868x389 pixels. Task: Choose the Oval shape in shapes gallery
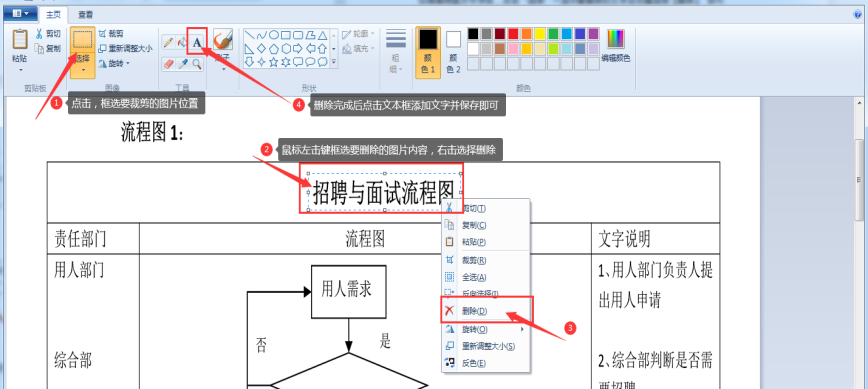pos(274,35)
